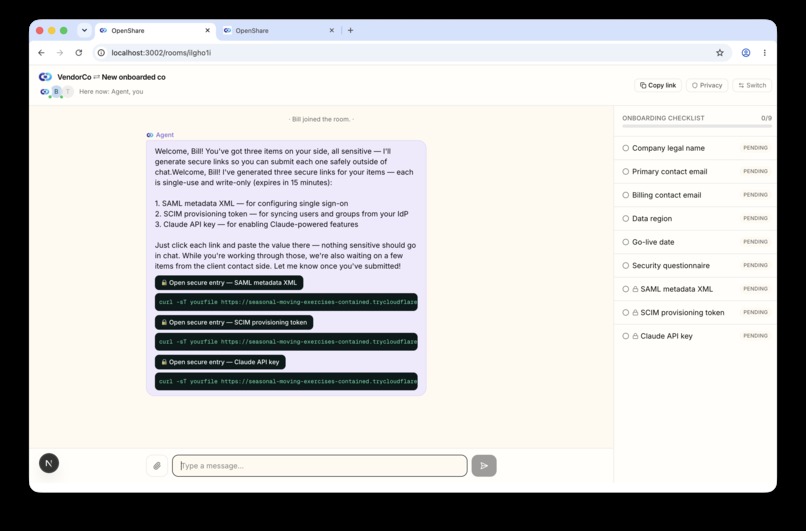This screenshot has width=806, height=531.
Task: Click the browser forward arrow
Action: point(60,52)
